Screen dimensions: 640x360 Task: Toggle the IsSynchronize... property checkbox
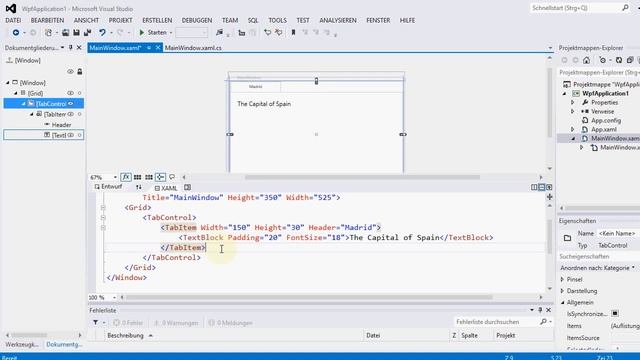click(x=615, y=313)
